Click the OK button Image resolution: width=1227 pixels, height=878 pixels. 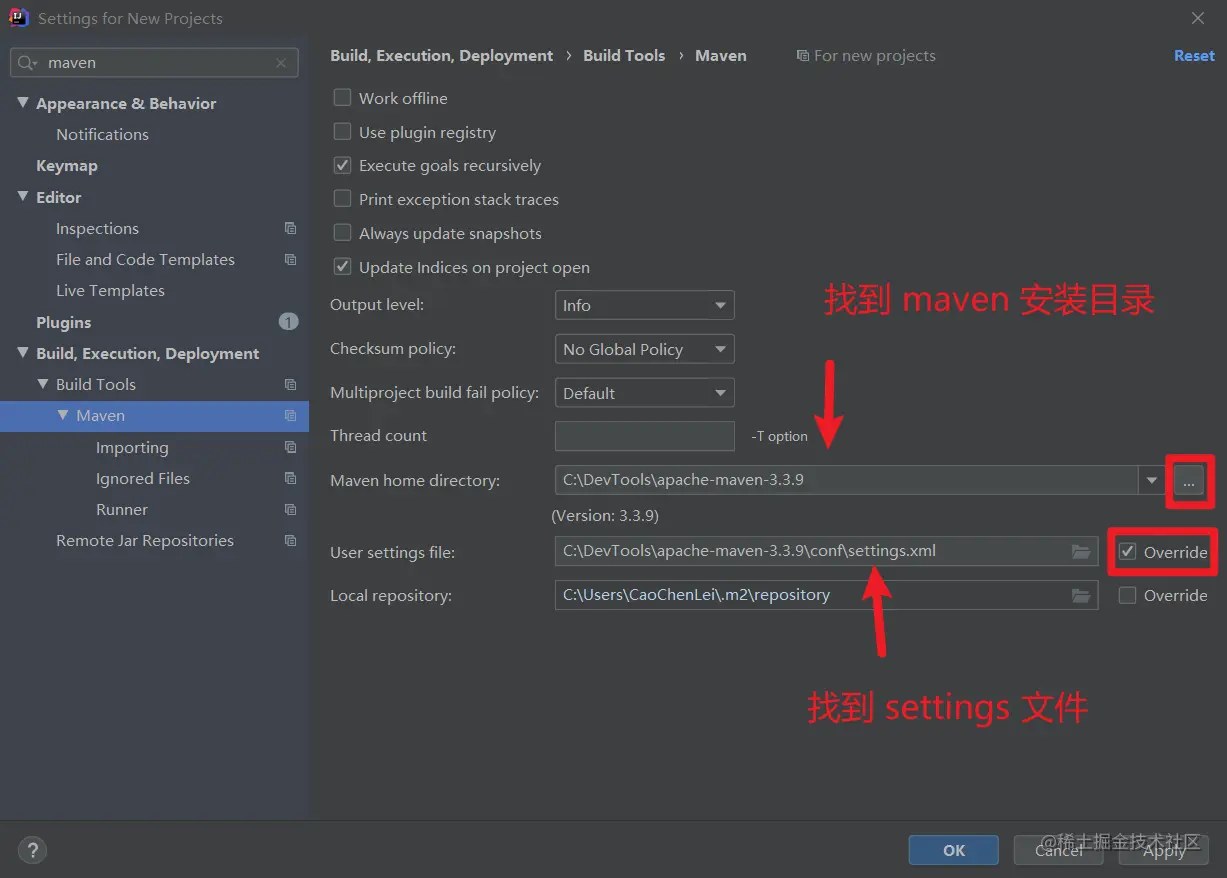954,850
